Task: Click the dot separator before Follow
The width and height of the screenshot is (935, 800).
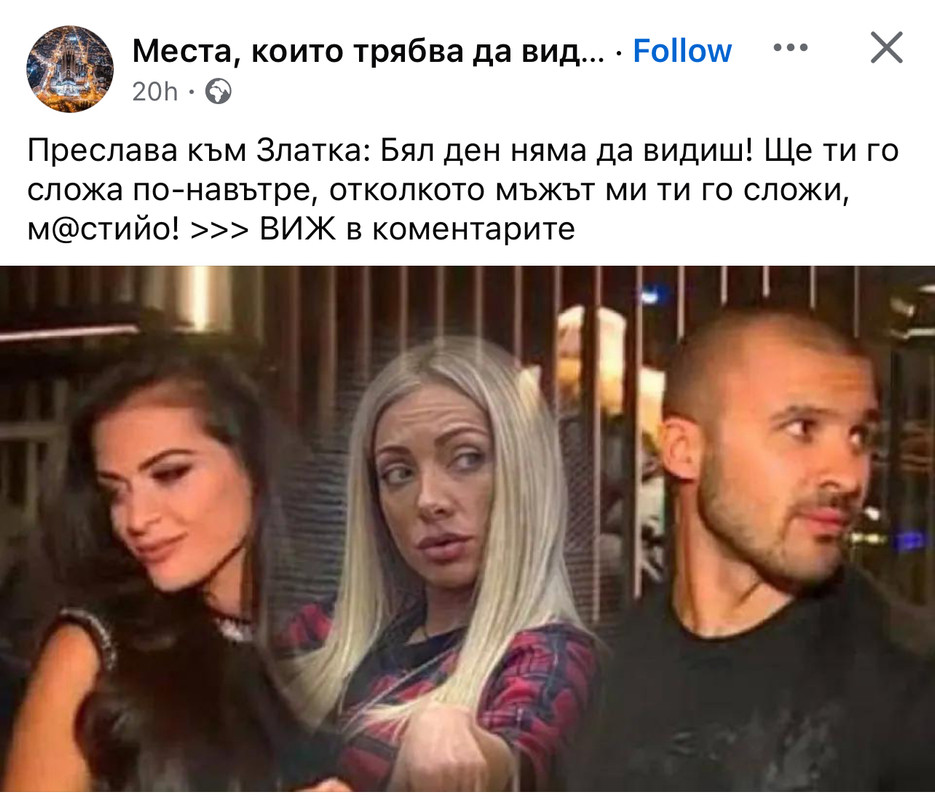Action: coord(620,54)
